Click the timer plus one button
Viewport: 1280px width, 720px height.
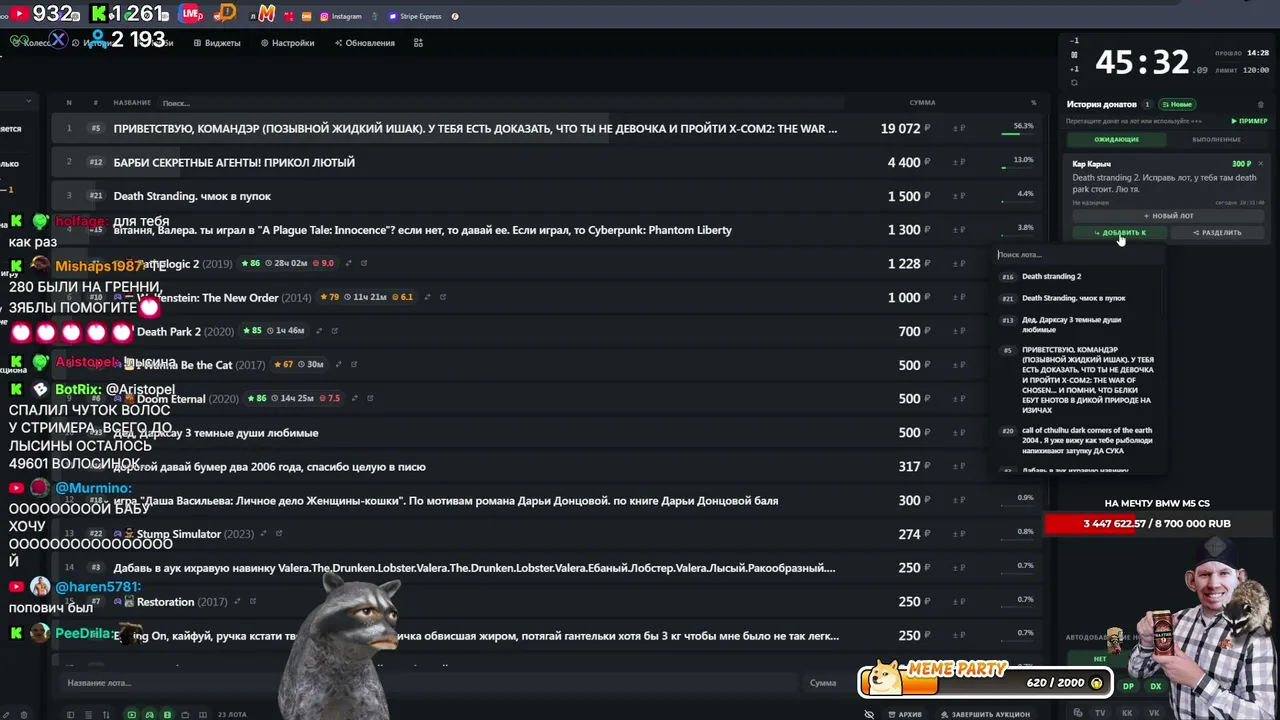1074,69
